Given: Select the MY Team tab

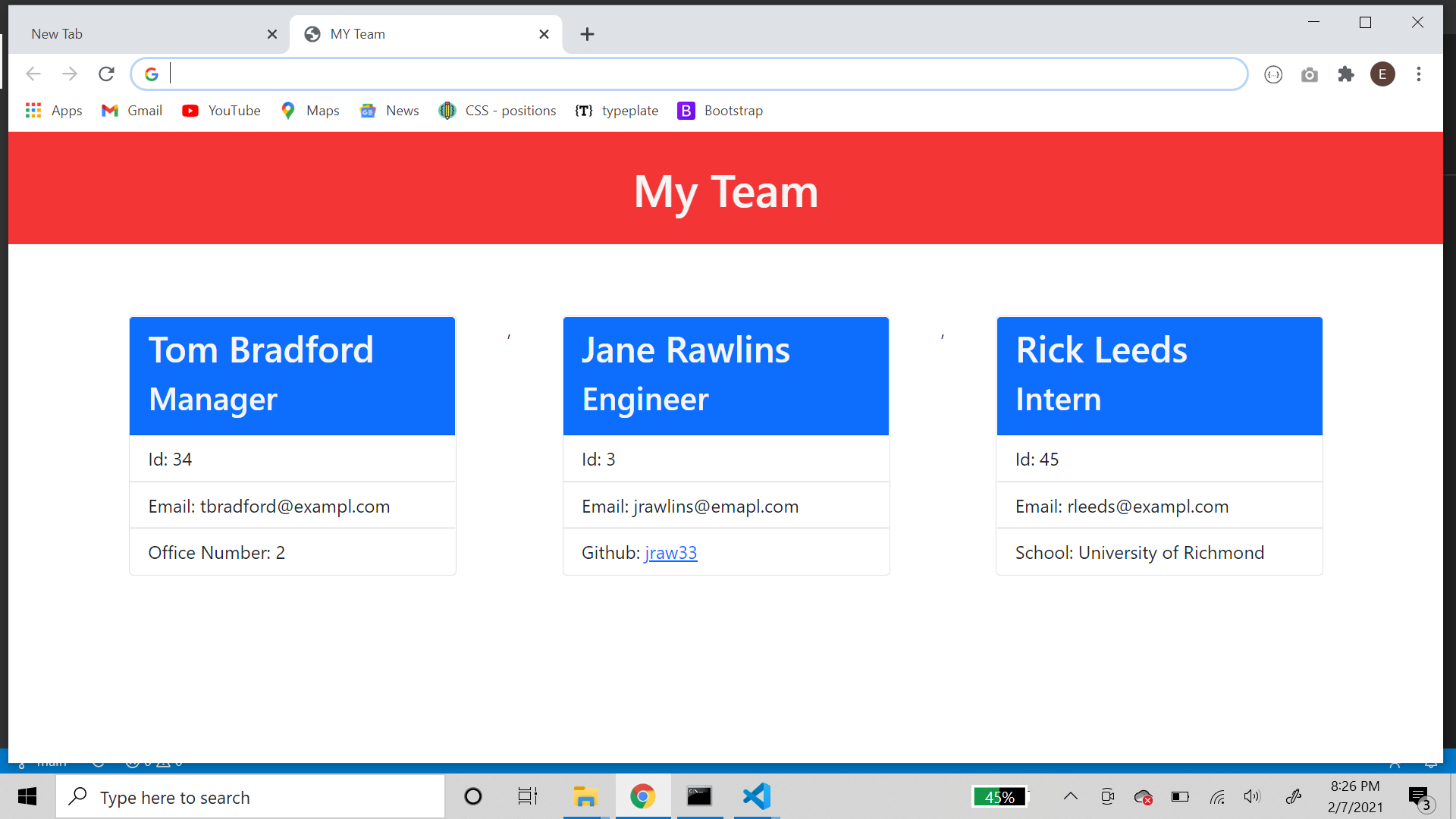Looking at the screenshot, I should coord(409,34).
